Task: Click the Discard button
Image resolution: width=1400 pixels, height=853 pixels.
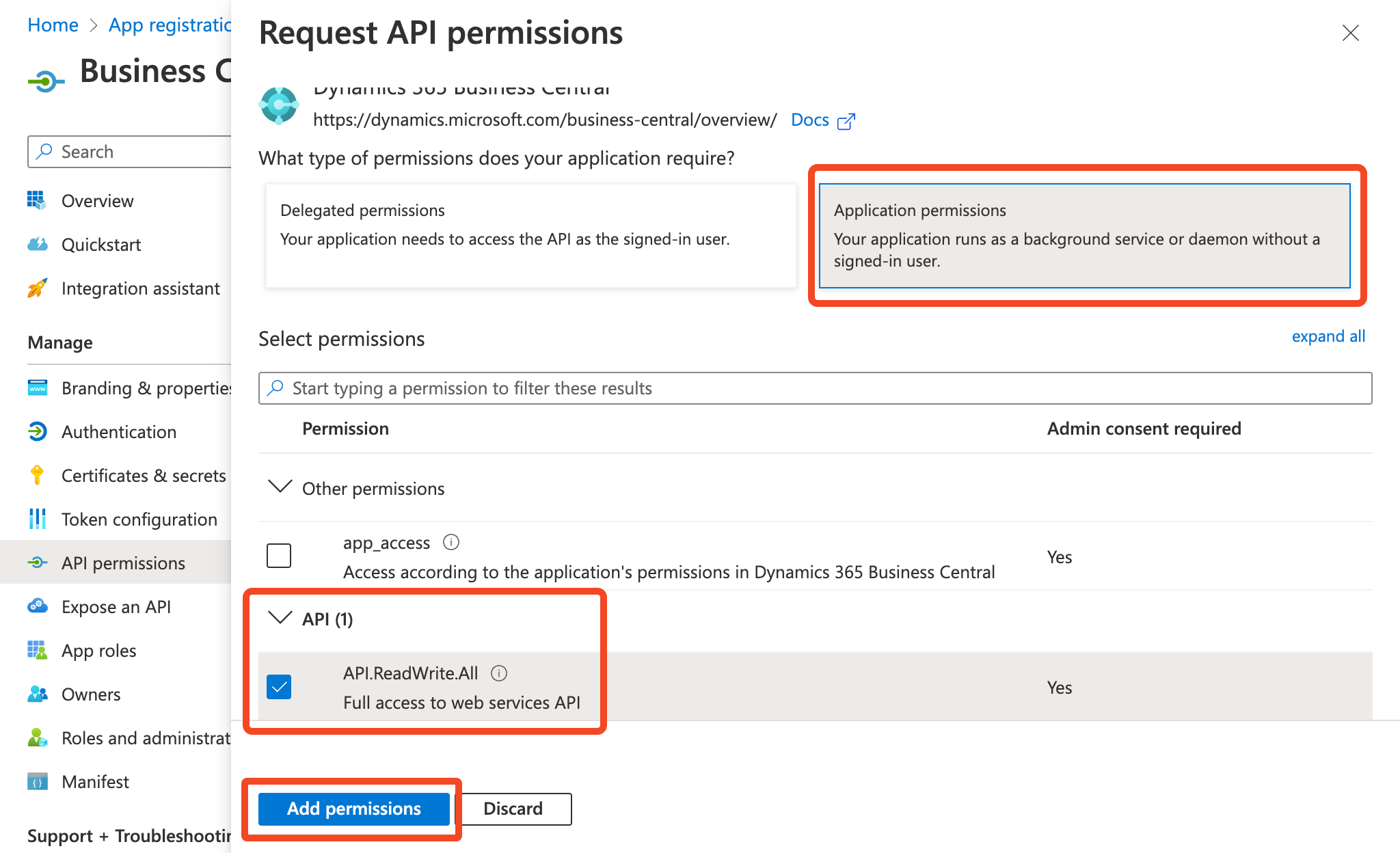Action: [513, 809]
